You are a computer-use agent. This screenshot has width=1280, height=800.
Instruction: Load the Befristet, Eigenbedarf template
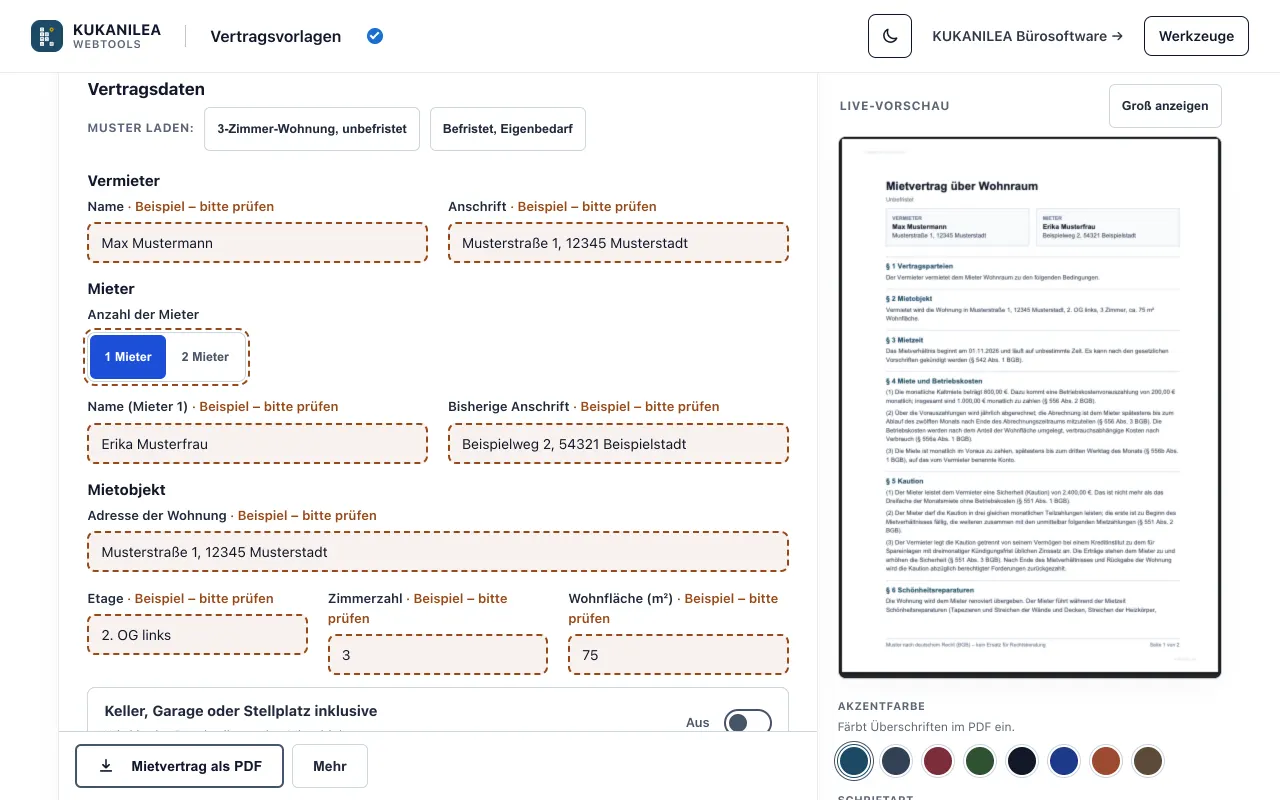508,129
